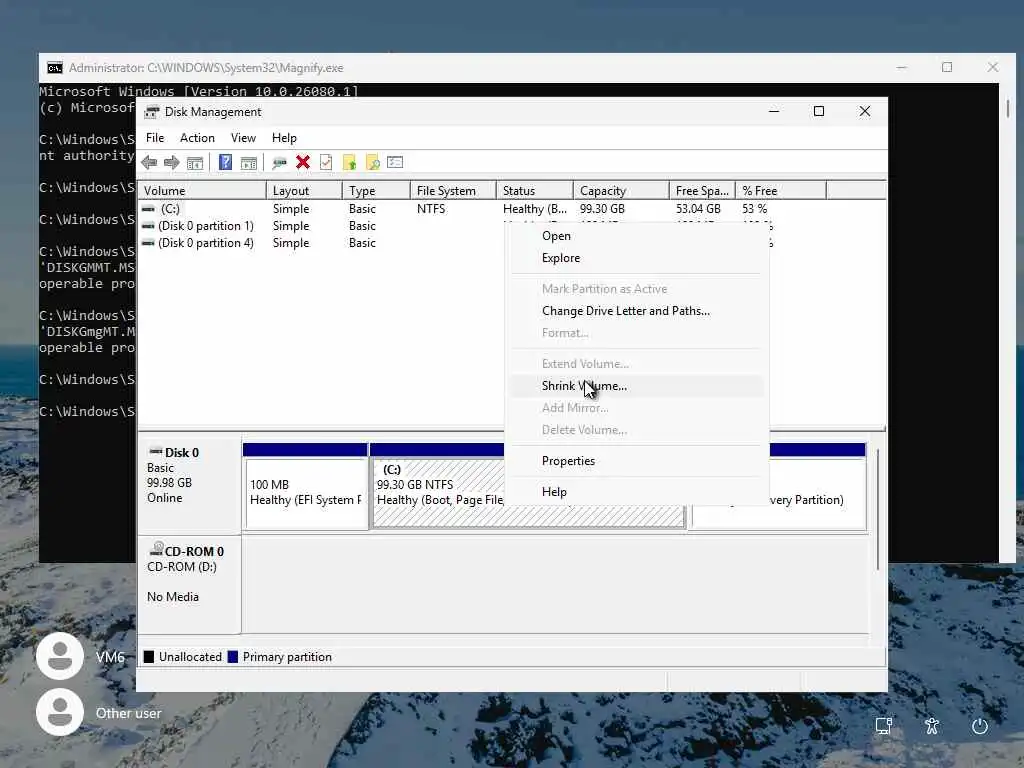This screenshot has height=768, width=1024.
Task: Click the Disk Management title bar icon
Action: 152,112
